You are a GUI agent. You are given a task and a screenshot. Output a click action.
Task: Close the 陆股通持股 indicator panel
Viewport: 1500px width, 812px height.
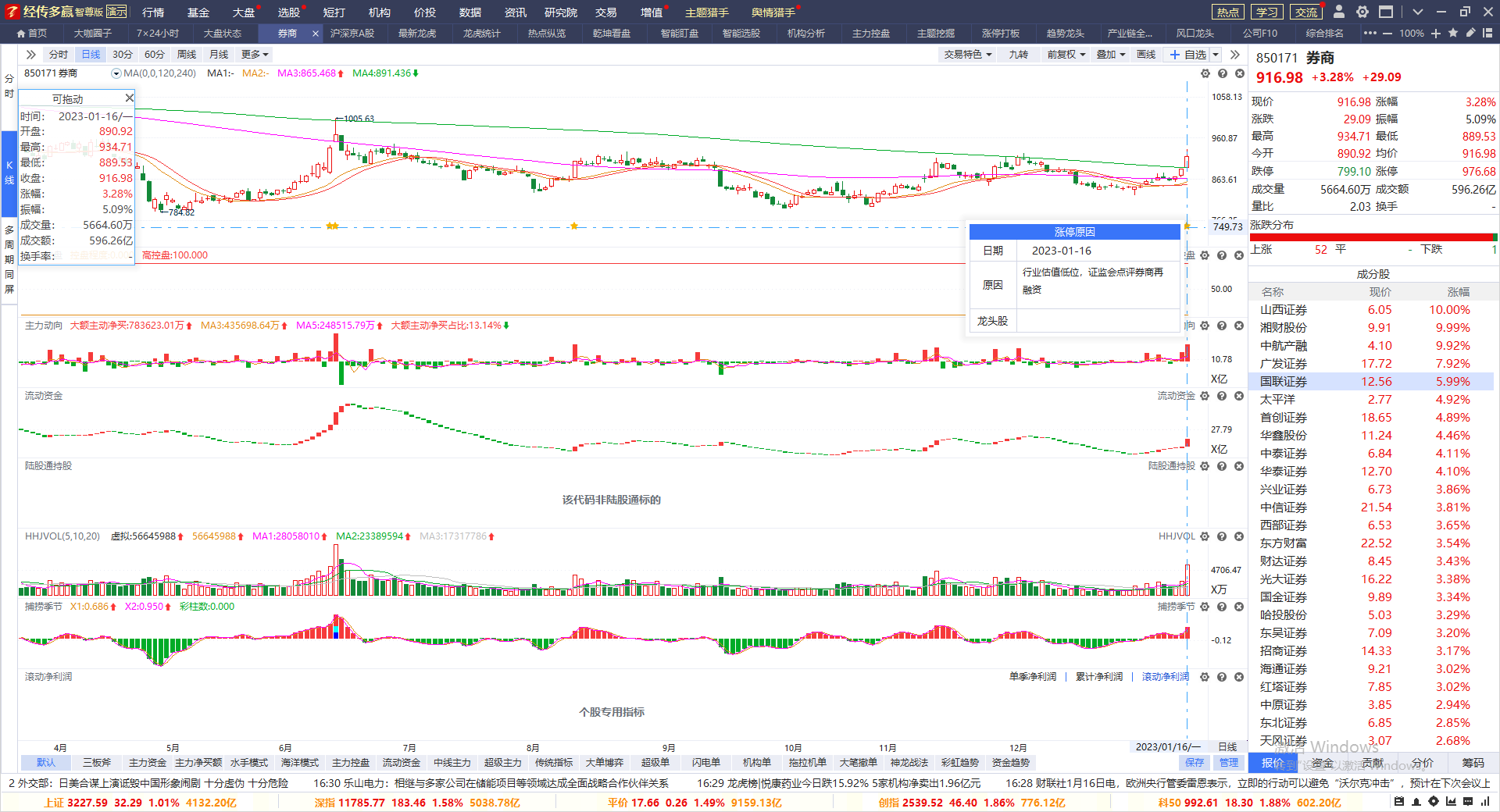pos(1240,466)
